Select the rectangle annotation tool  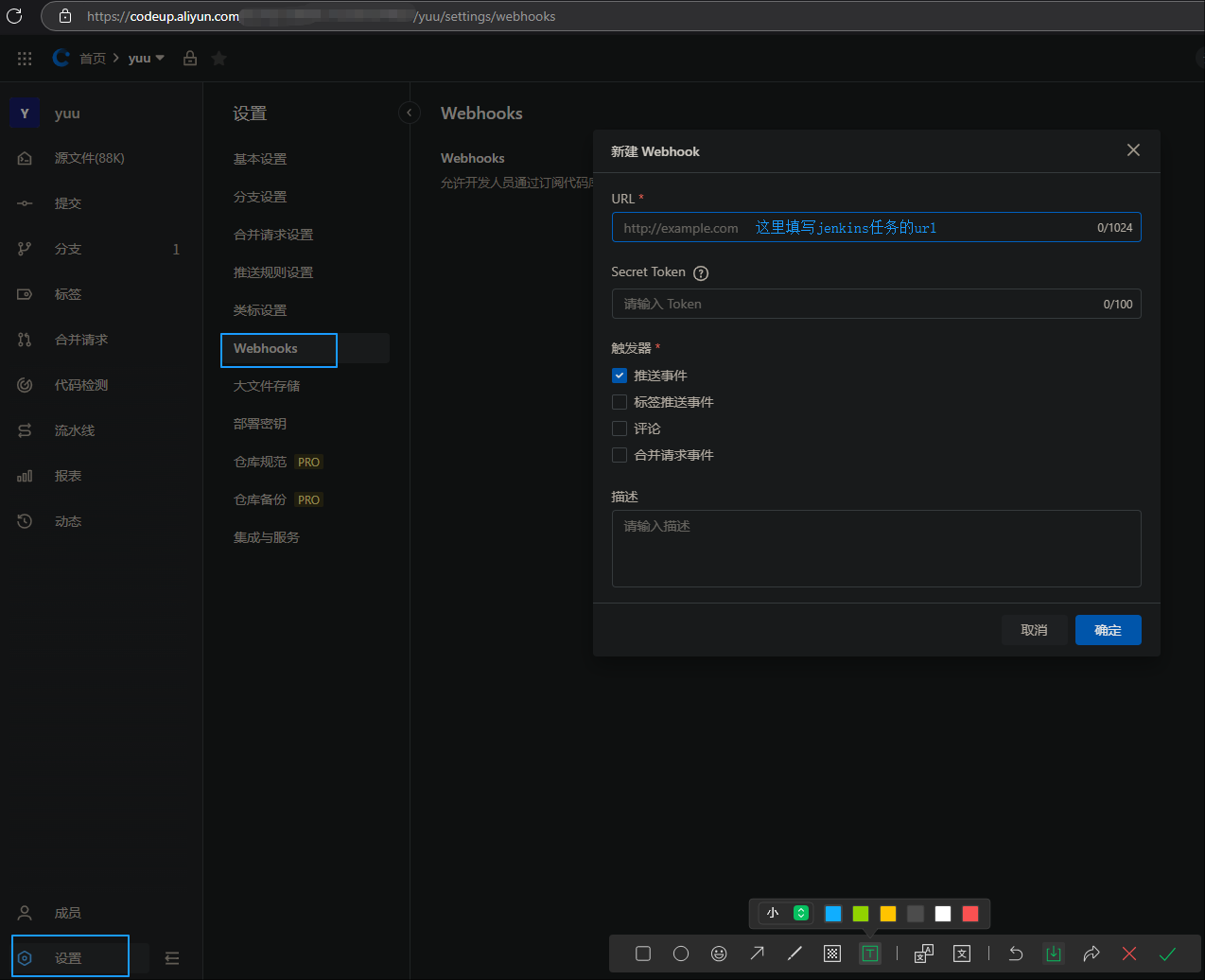click(643, 954)
